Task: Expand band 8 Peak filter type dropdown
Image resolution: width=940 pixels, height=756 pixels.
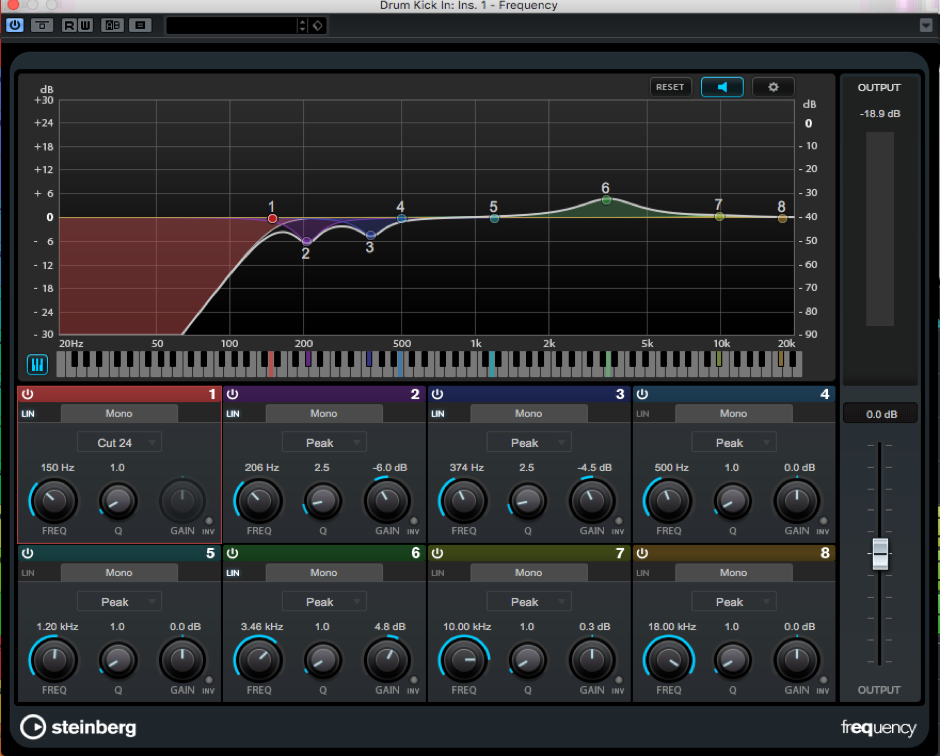Action: (734, 602)
